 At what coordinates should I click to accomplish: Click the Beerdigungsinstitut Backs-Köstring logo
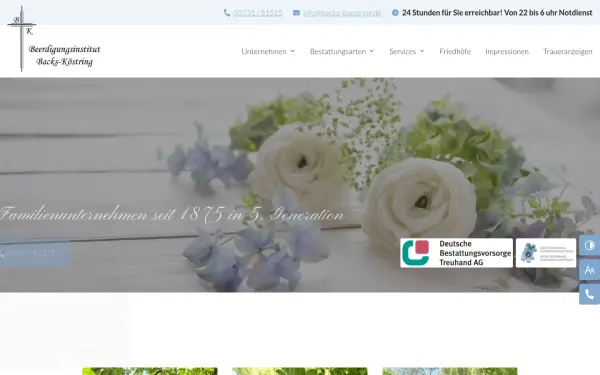(x=54, y=39)
